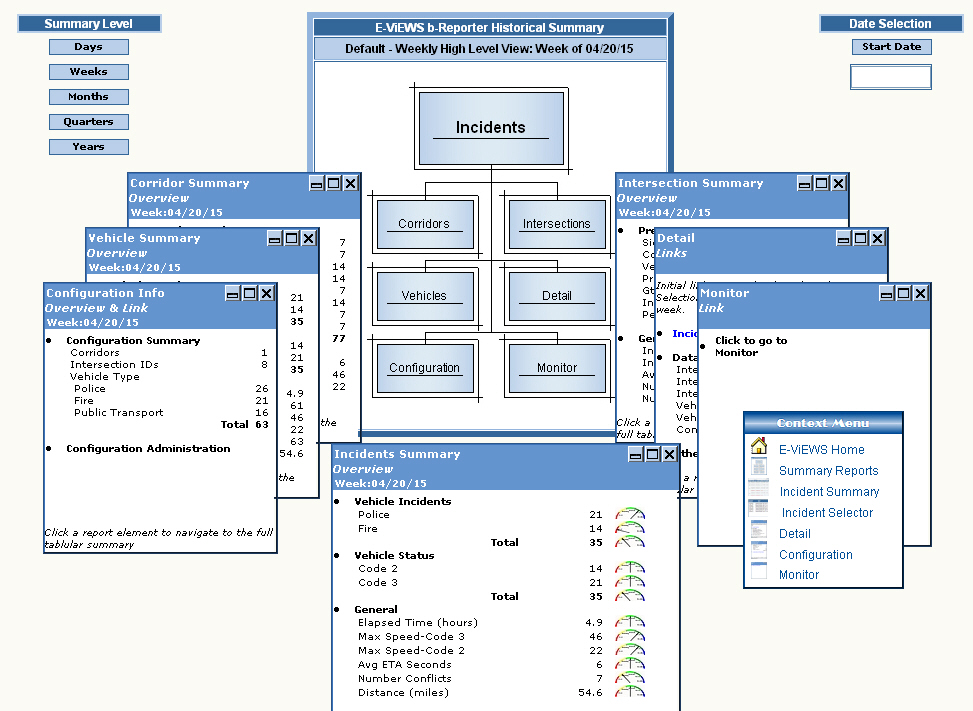Click the Start Date input field

890,77
